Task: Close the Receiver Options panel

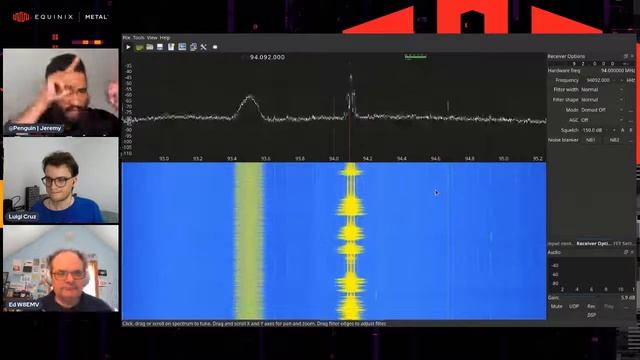Action: click(x=632, y=56)
